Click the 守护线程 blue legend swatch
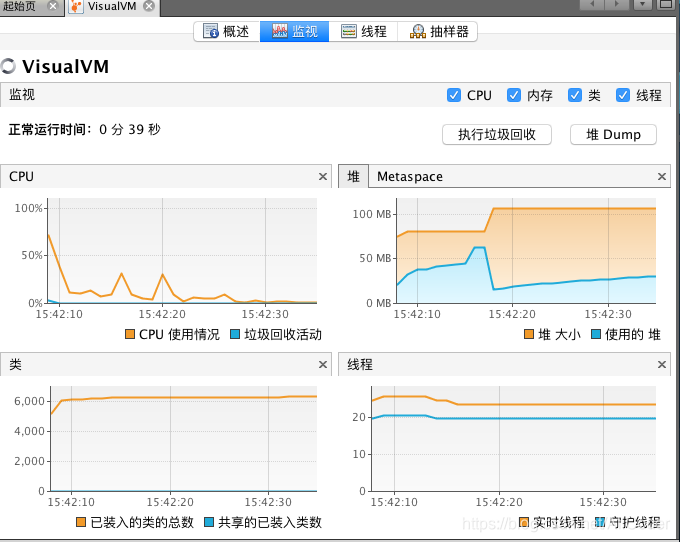Screen dimensions: 680x542 click(x=600, y=522)
